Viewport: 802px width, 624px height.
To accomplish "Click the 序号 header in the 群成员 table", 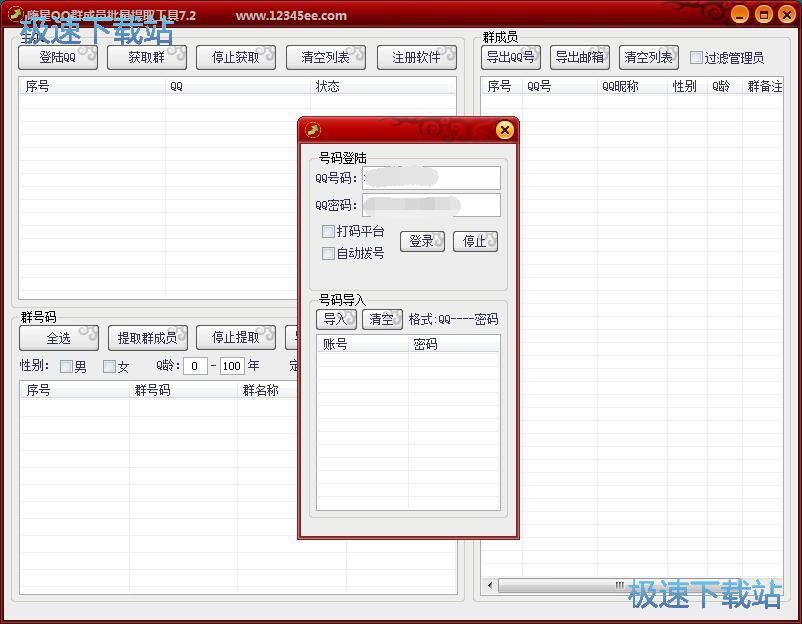I will coord(501,86).
